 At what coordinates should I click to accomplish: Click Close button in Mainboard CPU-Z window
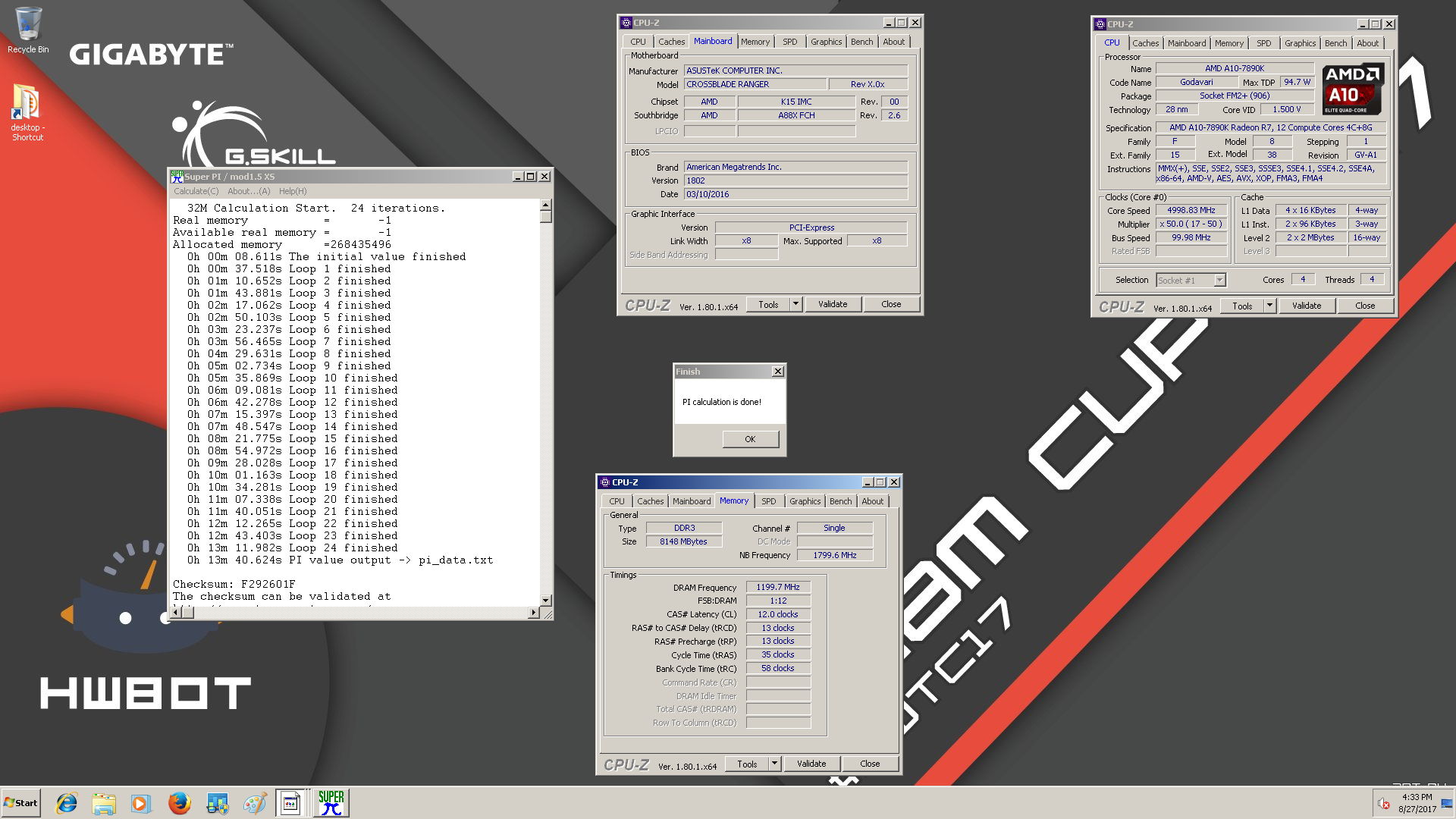click(891, 304)
